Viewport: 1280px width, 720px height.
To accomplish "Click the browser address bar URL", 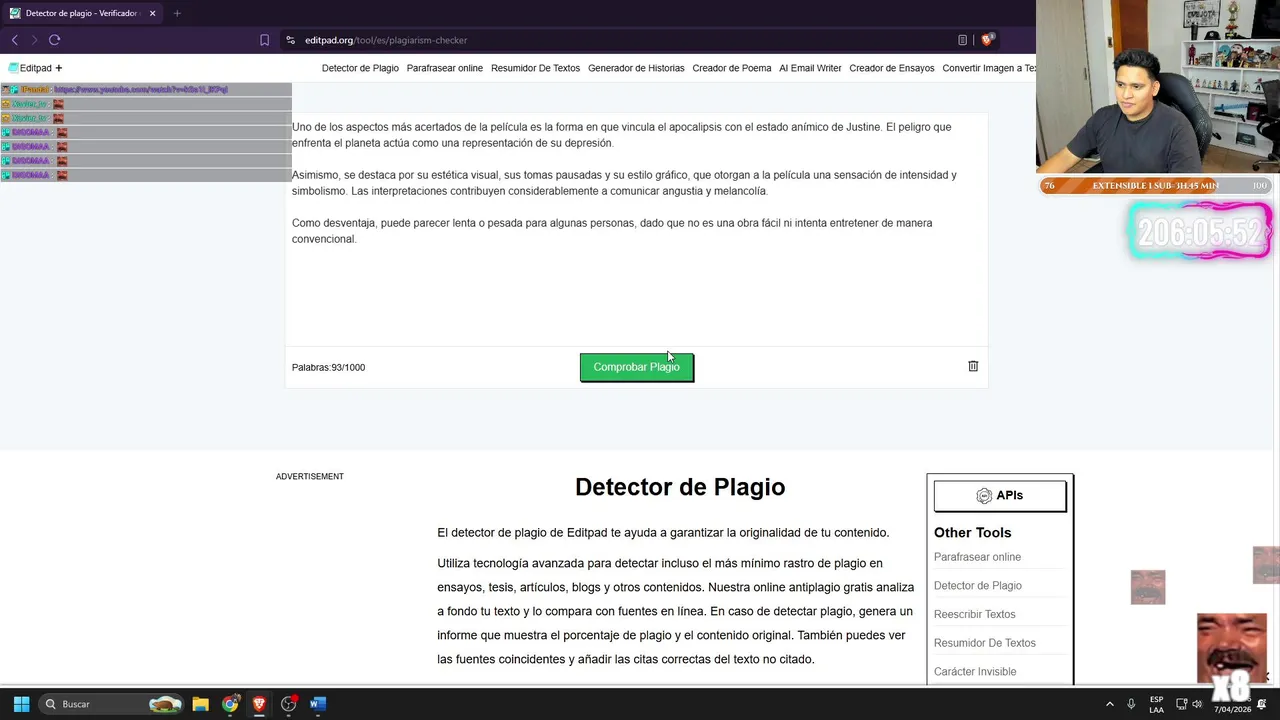I will (386, 40).
